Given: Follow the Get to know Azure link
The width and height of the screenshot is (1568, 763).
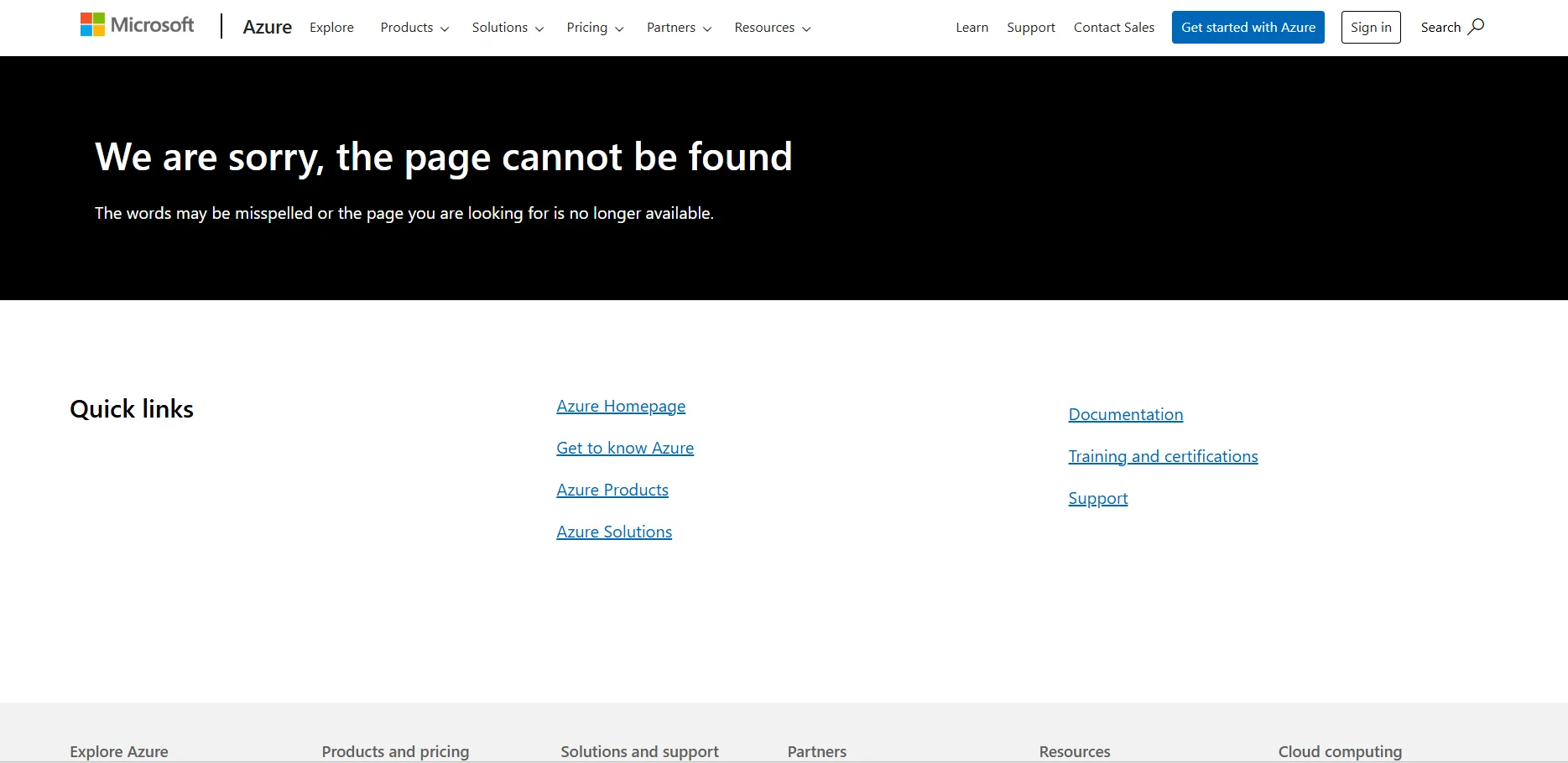Looking at the screenshot, I should click(625, 448).
